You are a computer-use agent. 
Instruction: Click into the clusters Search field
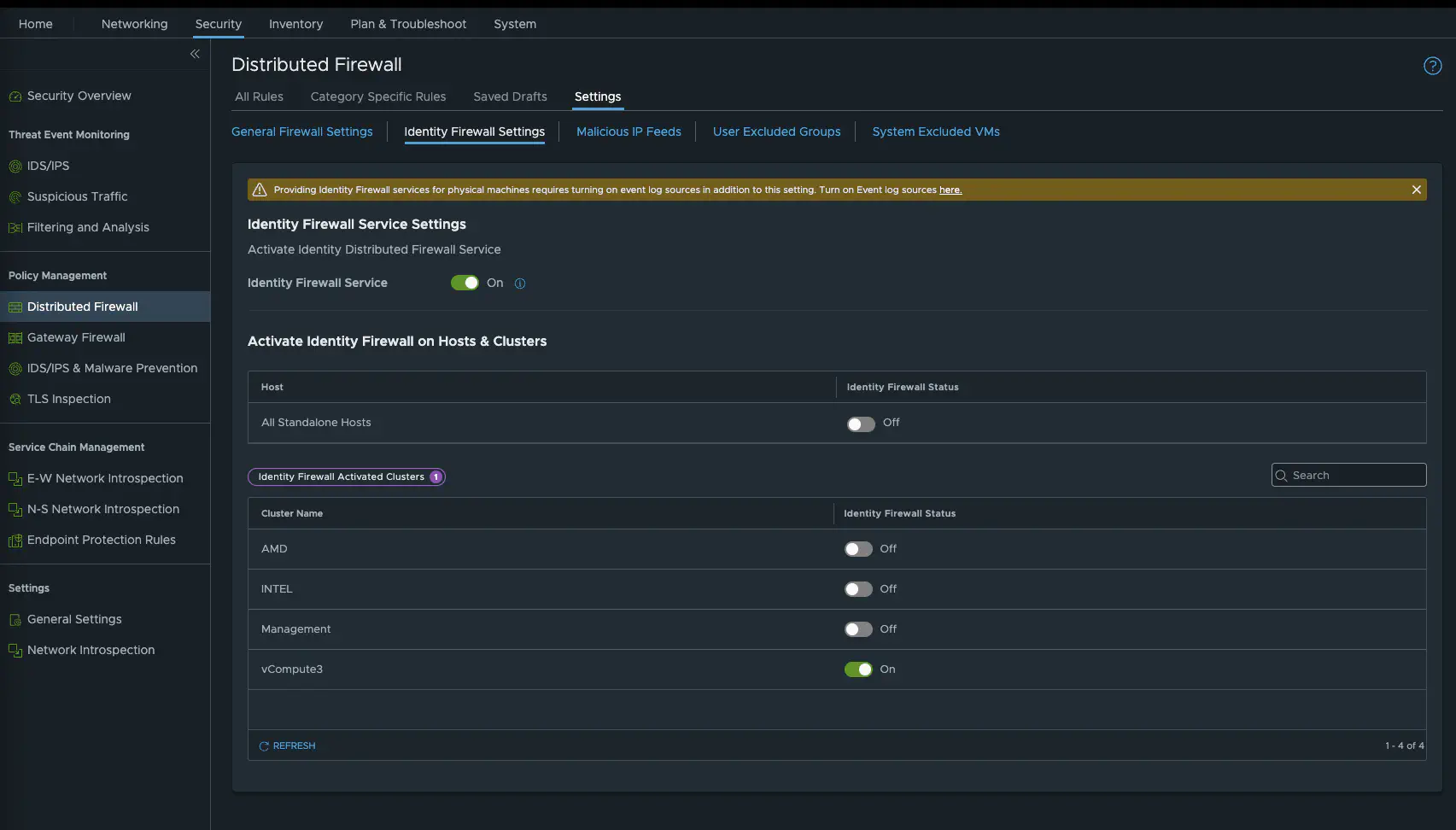(1348, 475)
